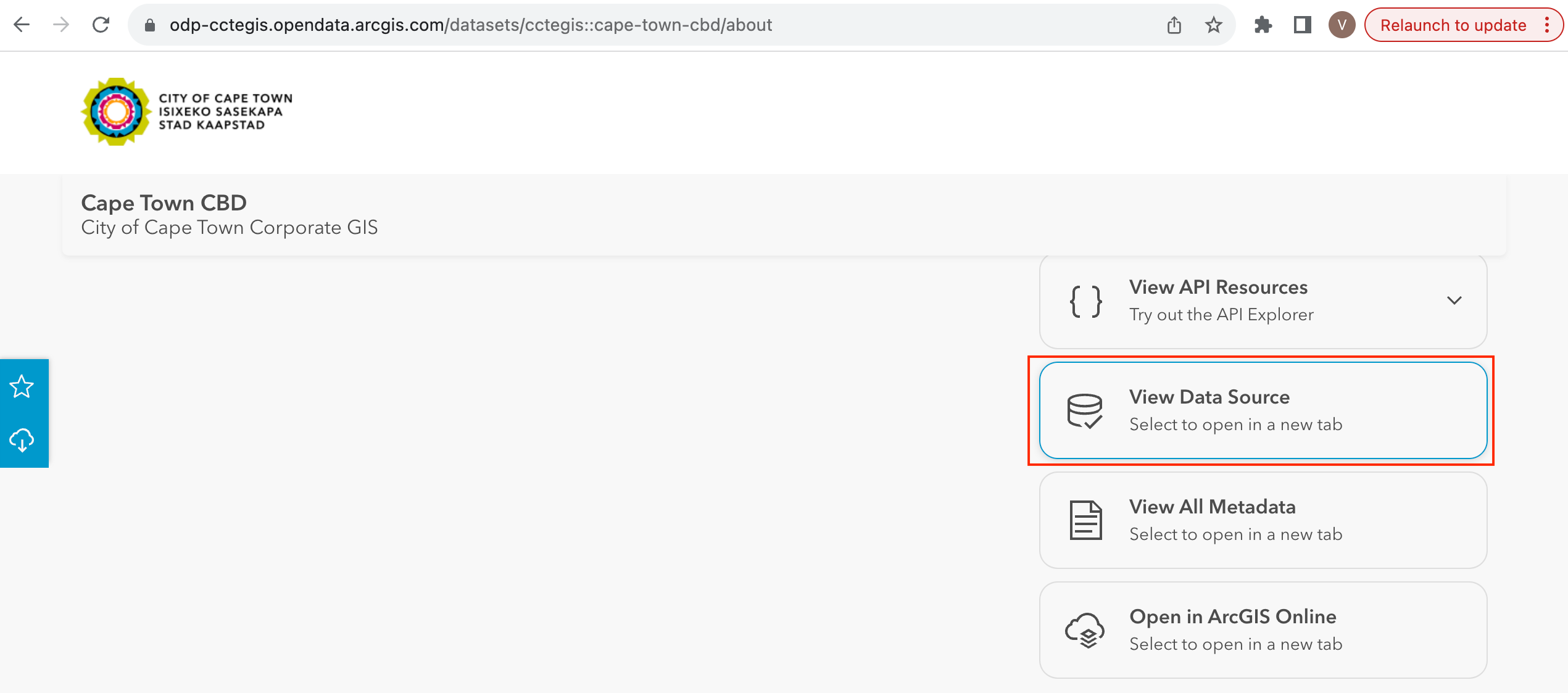Click the browser forward arrow
Image resolution: width=1568 pixels, height=693 pixels.
[x=61, y=25]
